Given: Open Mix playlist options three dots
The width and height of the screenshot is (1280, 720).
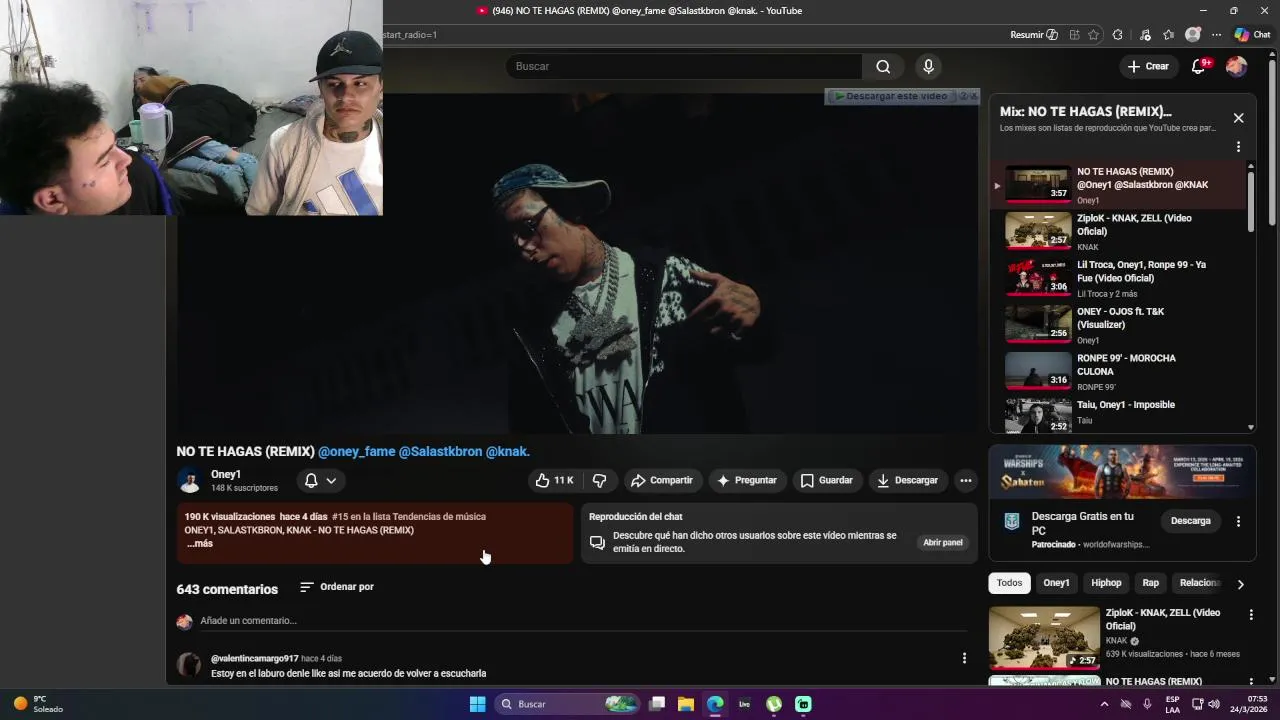Looking at the screenshot, I should [1238, 147].
